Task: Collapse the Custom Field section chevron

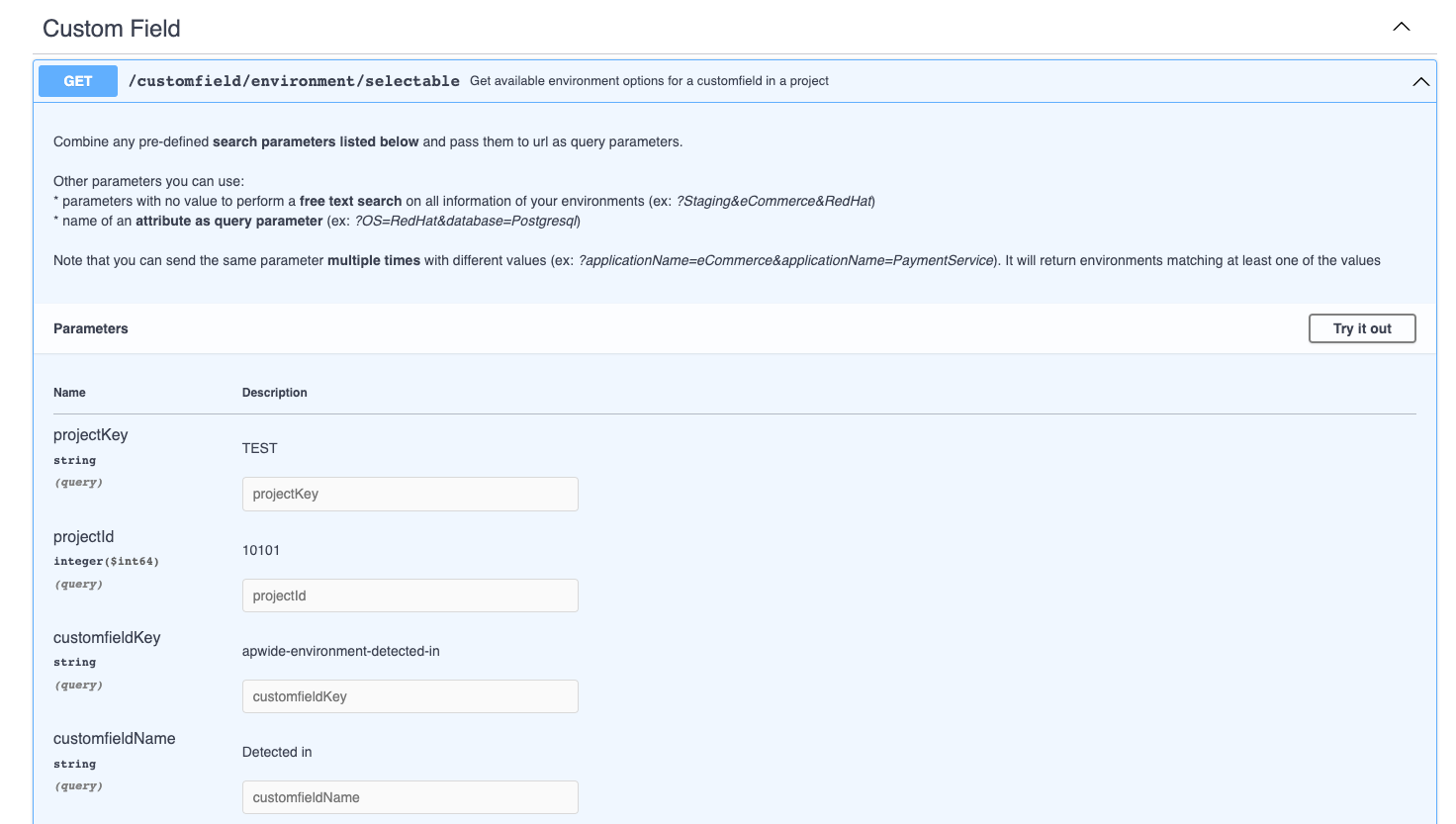Action: (1401, 27)
